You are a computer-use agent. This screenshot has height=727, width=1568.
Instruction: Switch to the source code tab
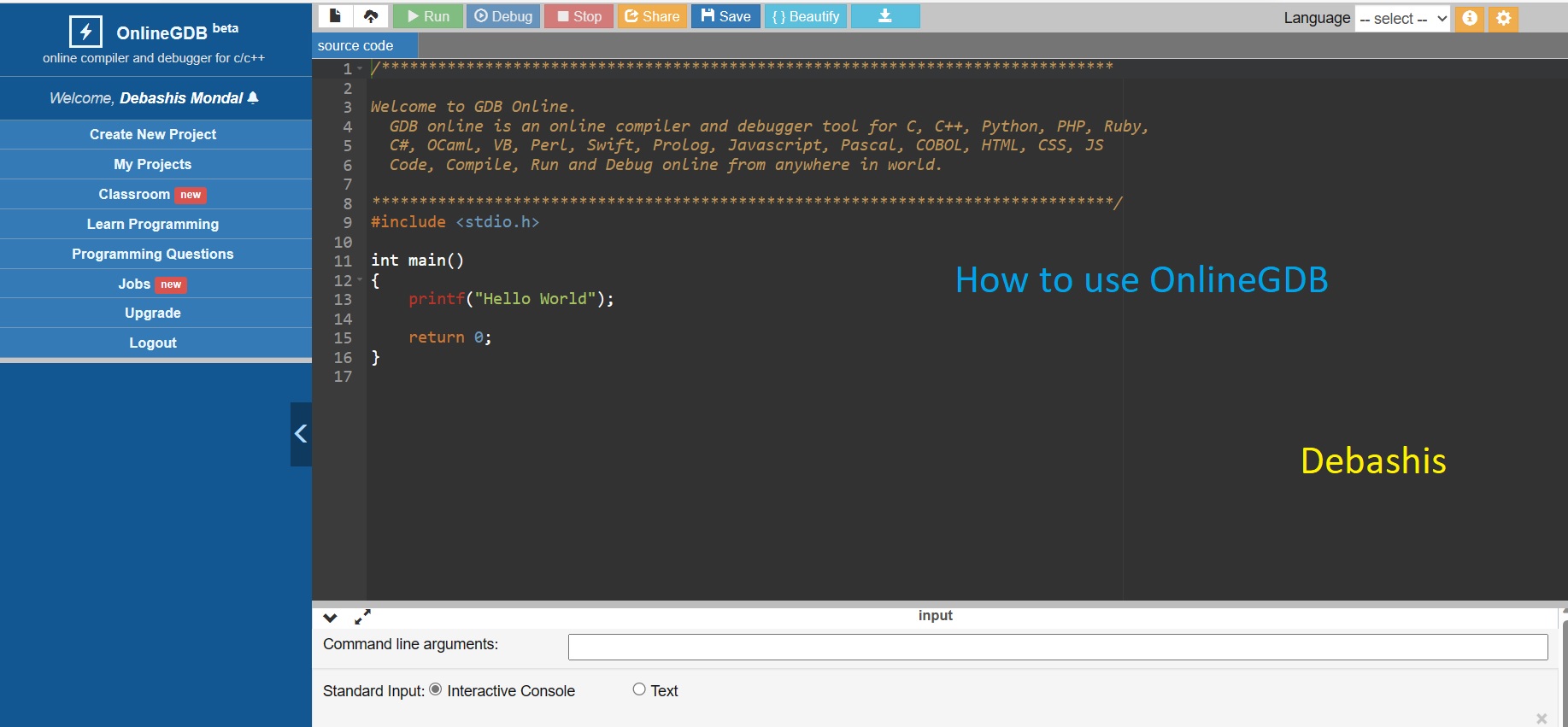point(355,46)
